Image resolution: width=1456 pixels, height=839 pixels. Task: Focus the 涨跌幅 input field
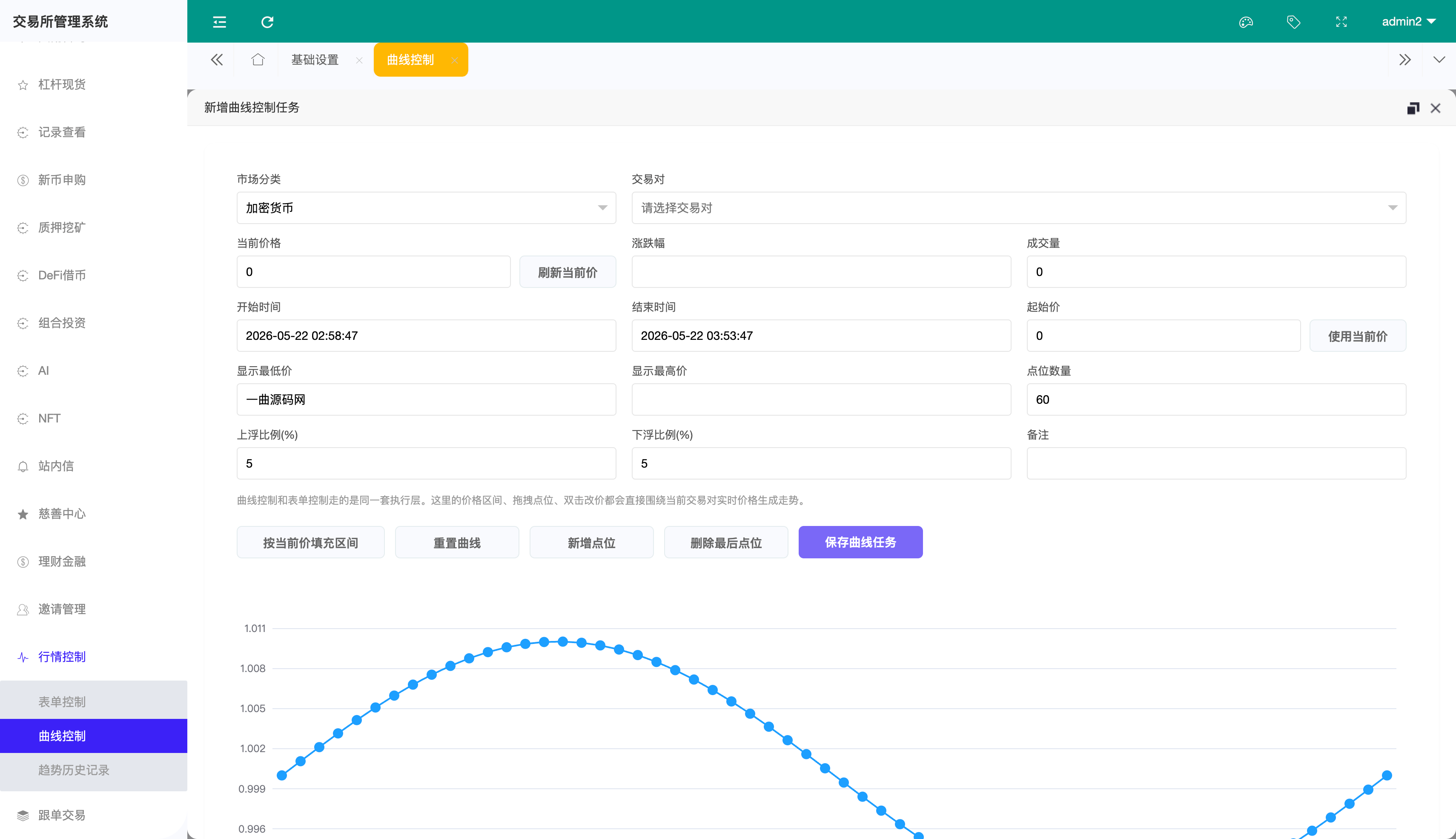point(821,271)
